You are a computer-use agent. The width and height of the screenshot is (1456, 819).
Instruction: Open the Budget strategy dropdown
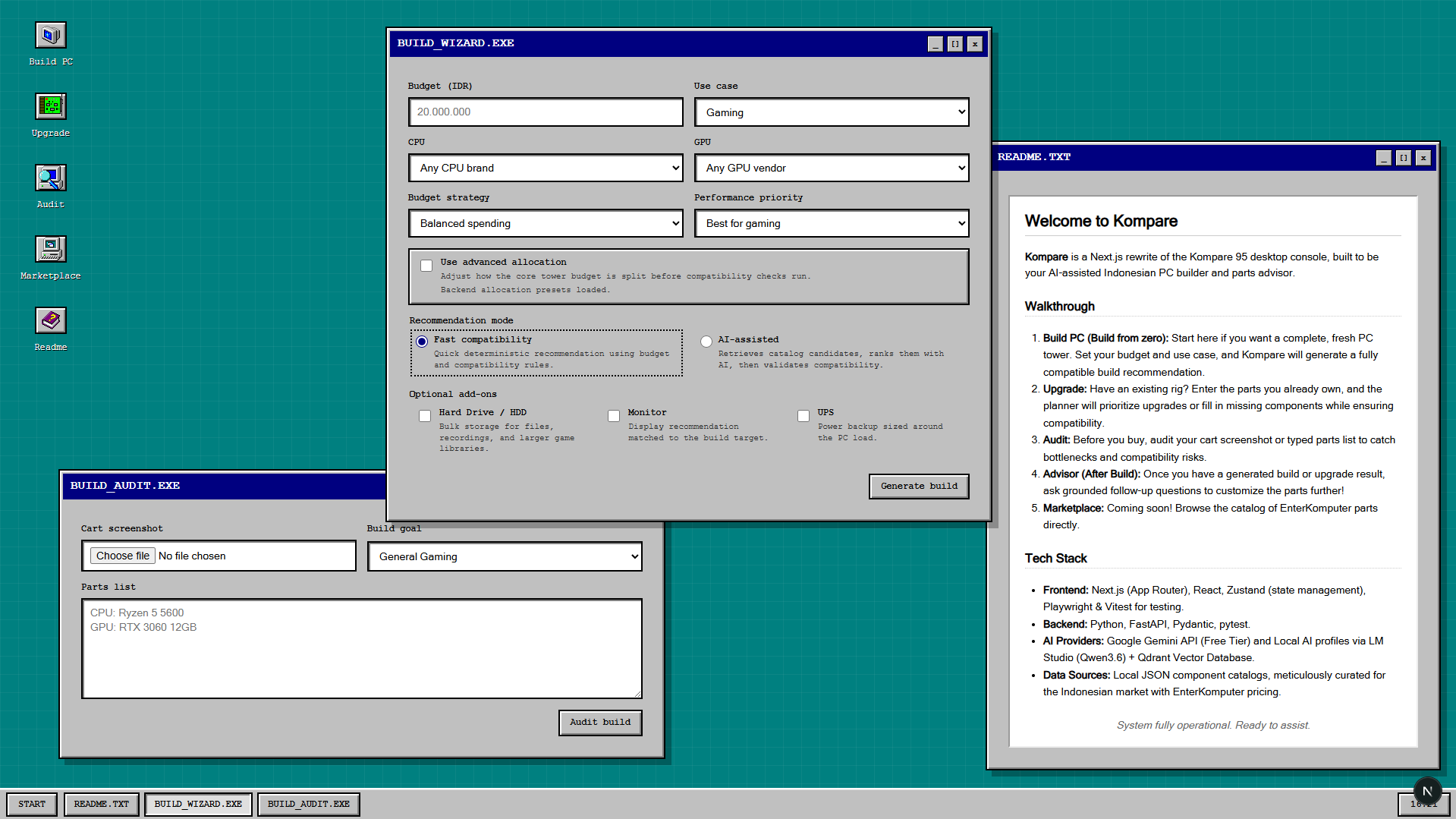pos(546,223)
